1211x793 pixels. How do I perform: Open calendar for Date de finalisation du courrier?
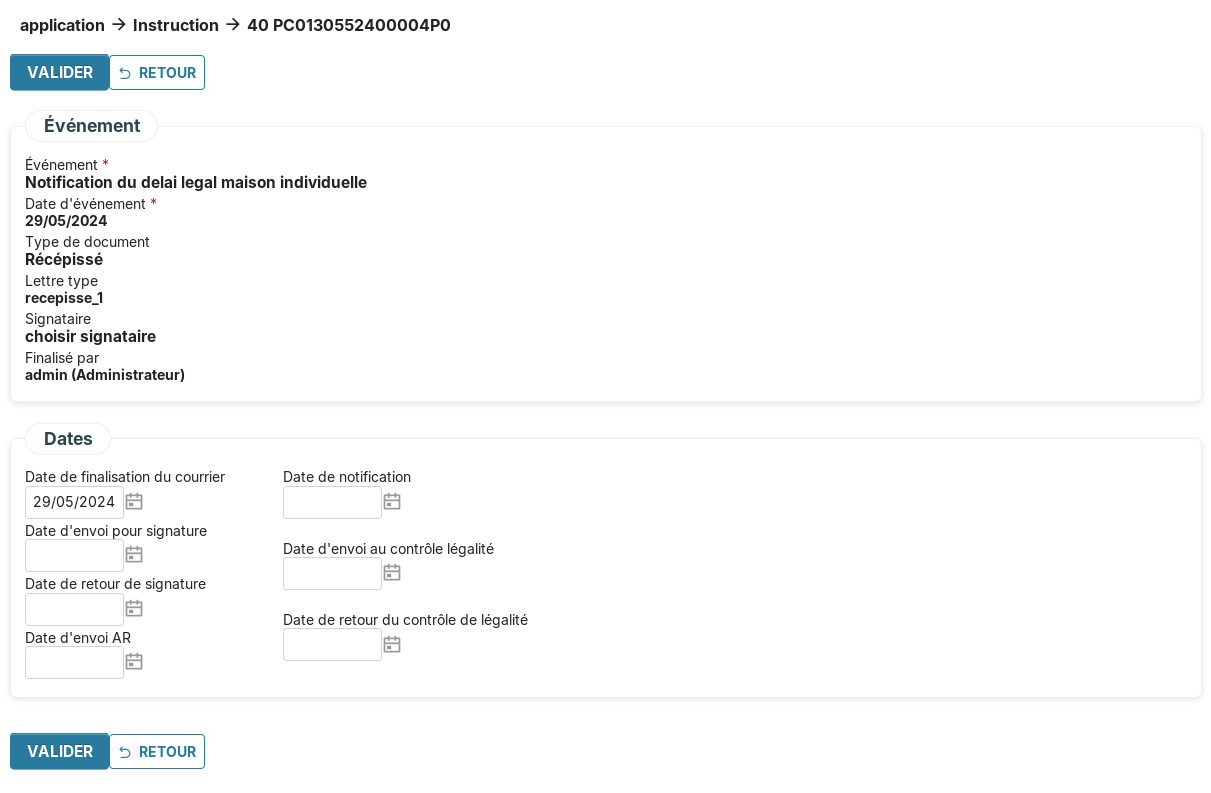[134, 501]
